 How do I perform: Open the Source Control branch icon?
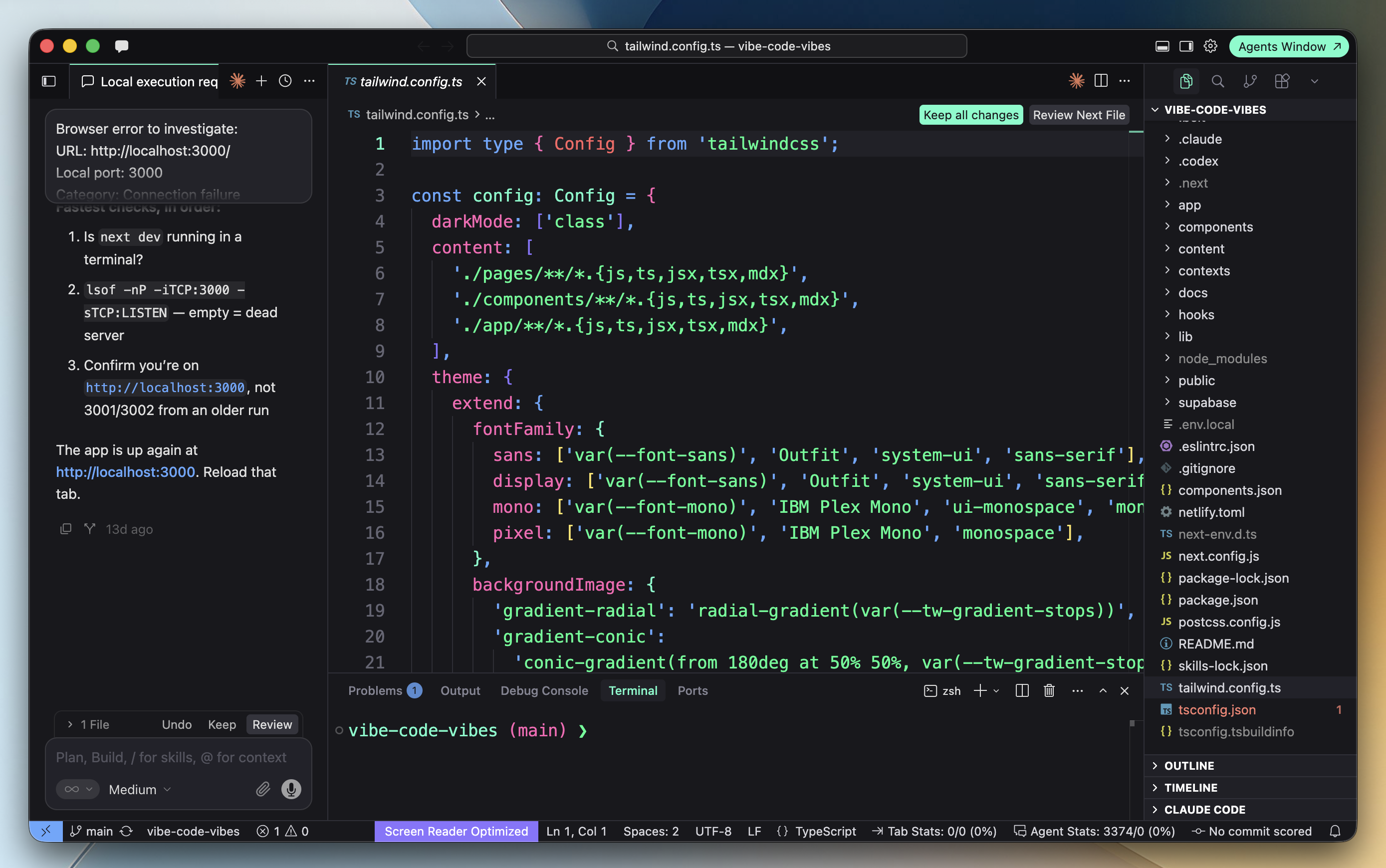1250,81
